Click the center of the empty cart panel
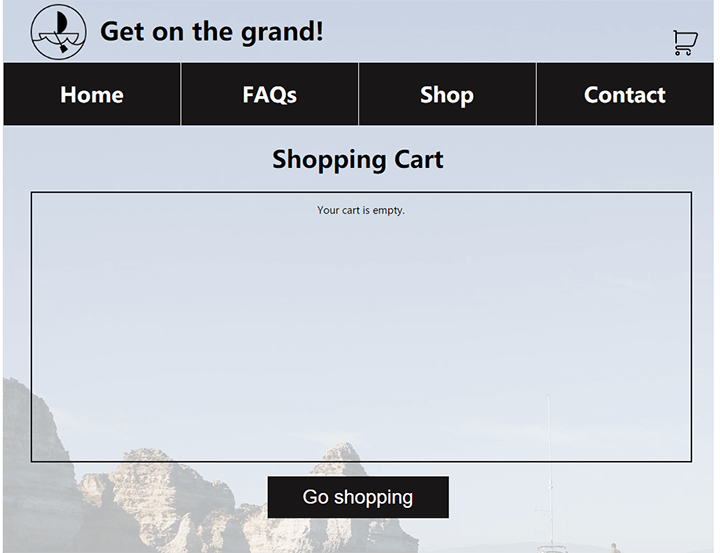Viewport: 720px width, 553px height. [361, 327]
